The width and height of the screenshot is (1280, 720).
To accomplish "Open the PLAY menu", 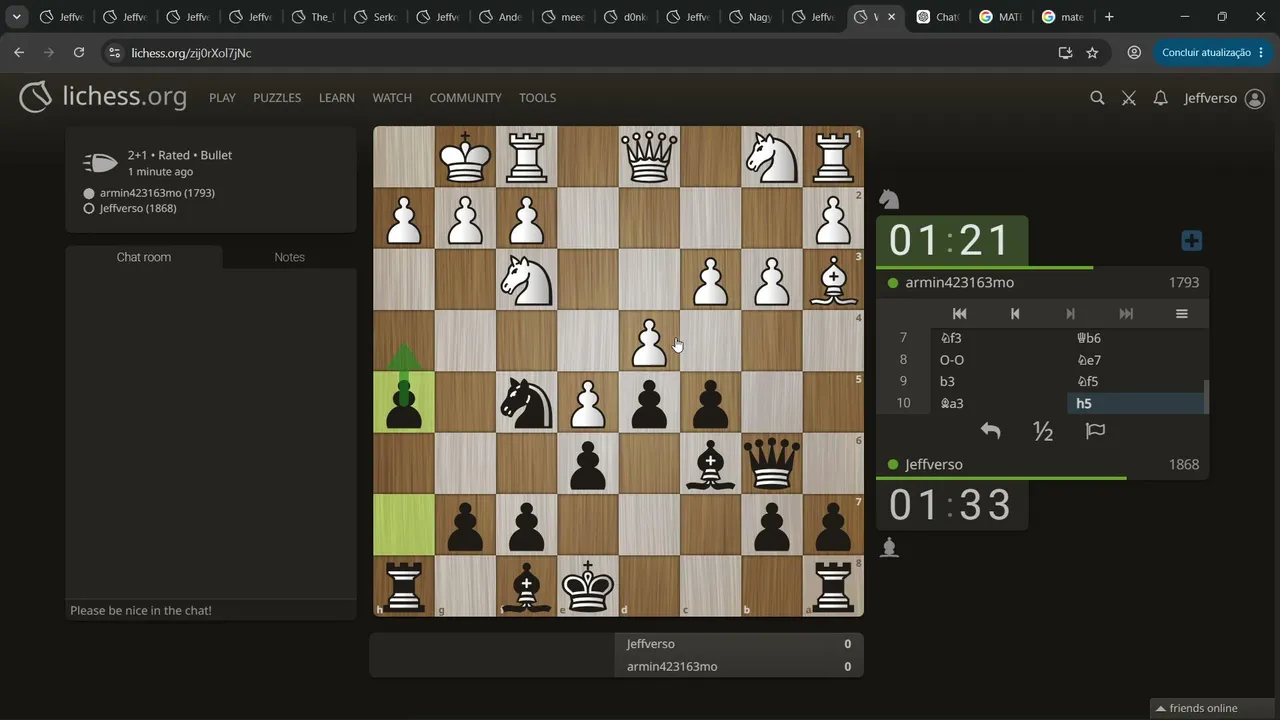I will point(222,98).
